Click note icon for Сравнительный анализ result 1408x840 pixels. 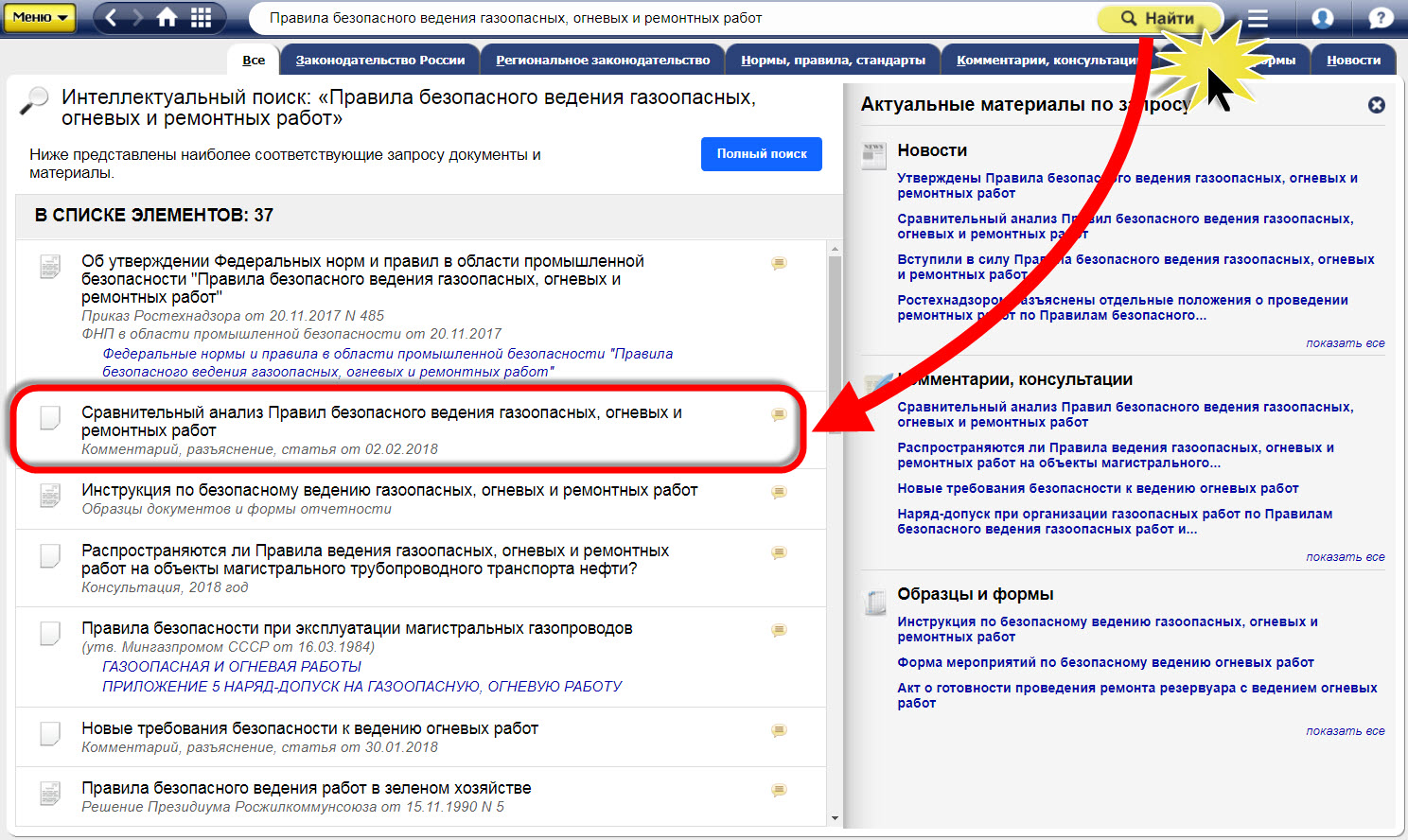(x=779, y=415)
